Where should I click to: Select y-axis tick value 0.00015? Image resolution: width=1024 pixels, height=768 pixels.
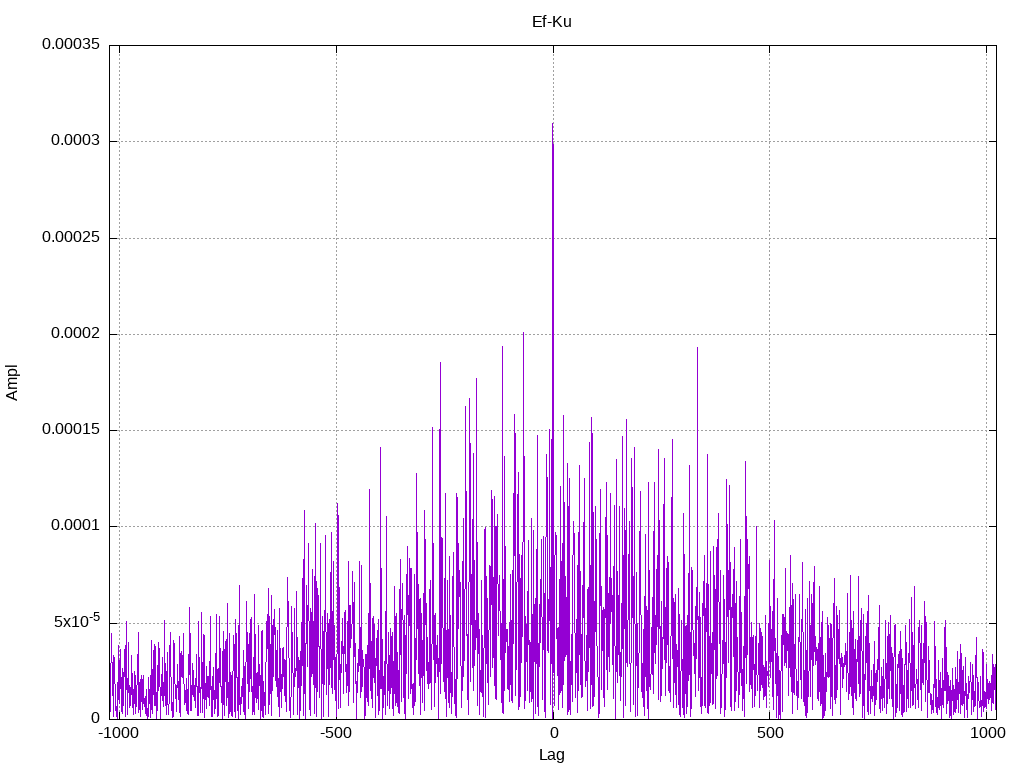71,429
